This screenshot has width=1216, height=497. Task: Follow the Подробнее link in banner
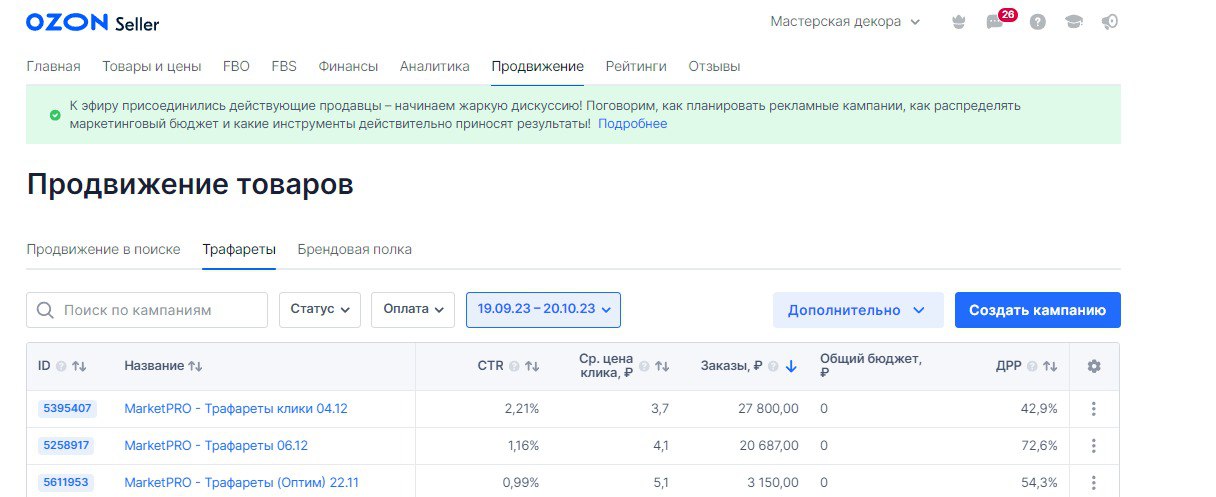(632, 124)
